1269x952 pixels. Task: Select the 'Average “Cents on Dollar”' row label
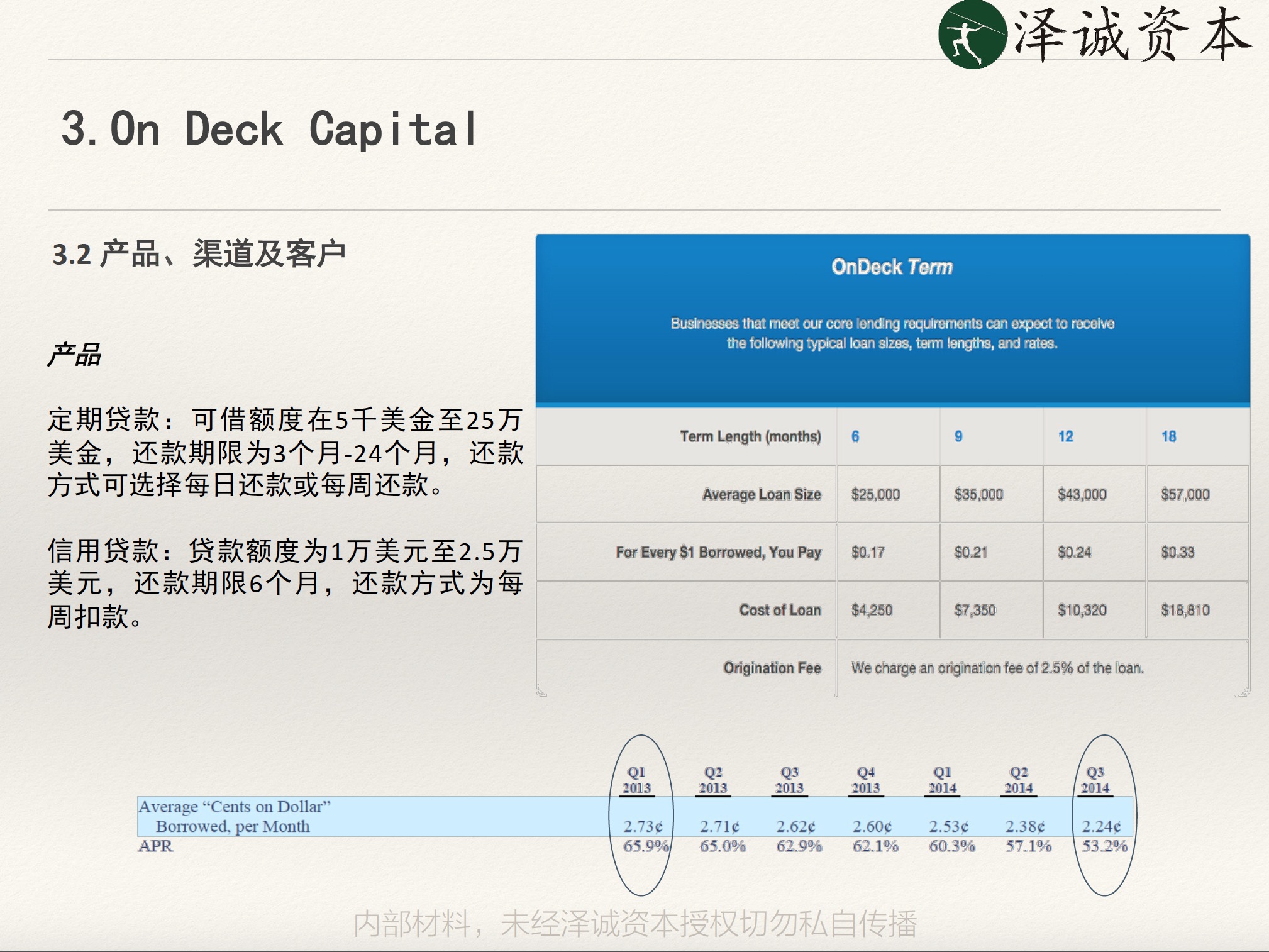pyautogui.click(x=235, y=816)
